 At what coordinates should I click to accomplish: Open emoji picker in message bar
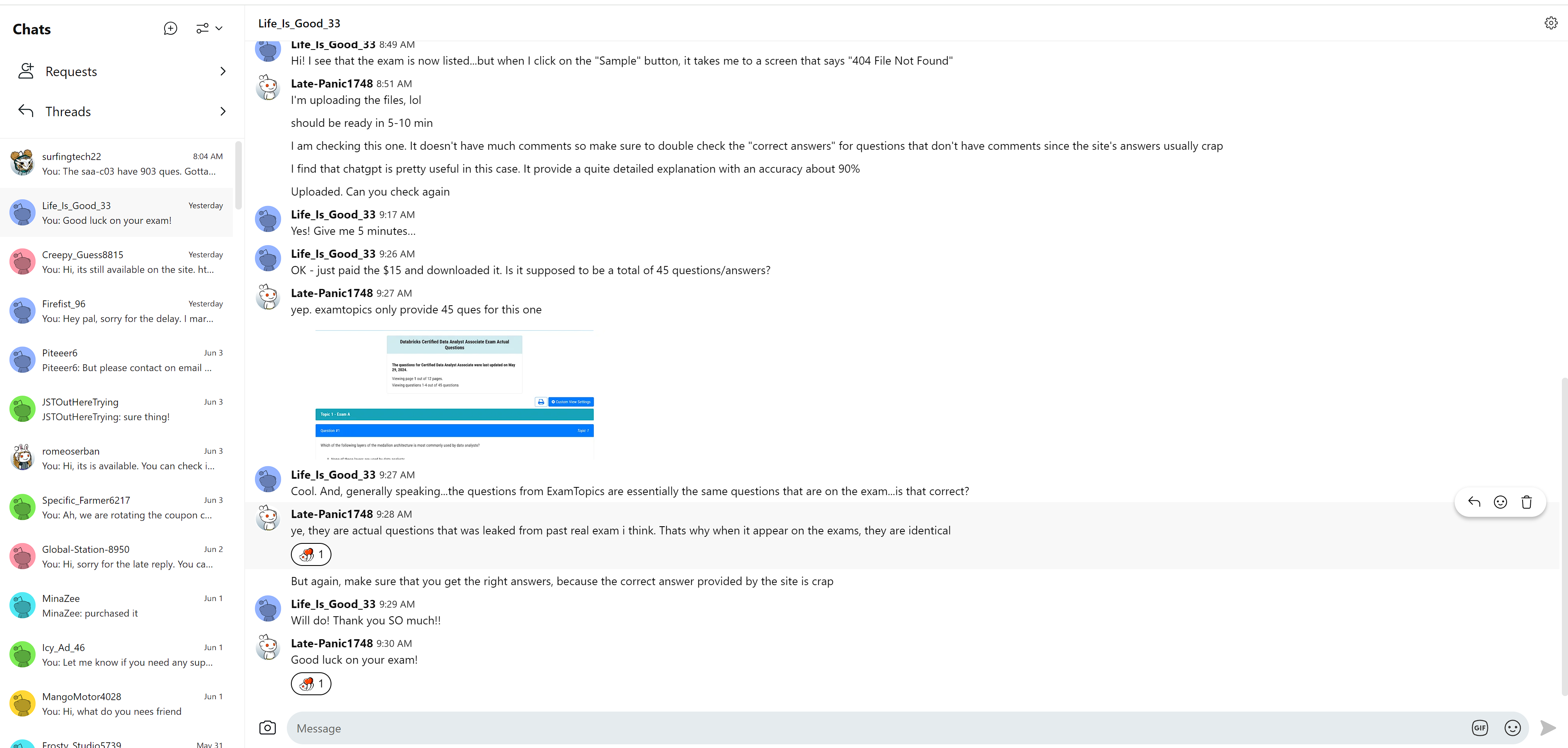pos(1513,728)
